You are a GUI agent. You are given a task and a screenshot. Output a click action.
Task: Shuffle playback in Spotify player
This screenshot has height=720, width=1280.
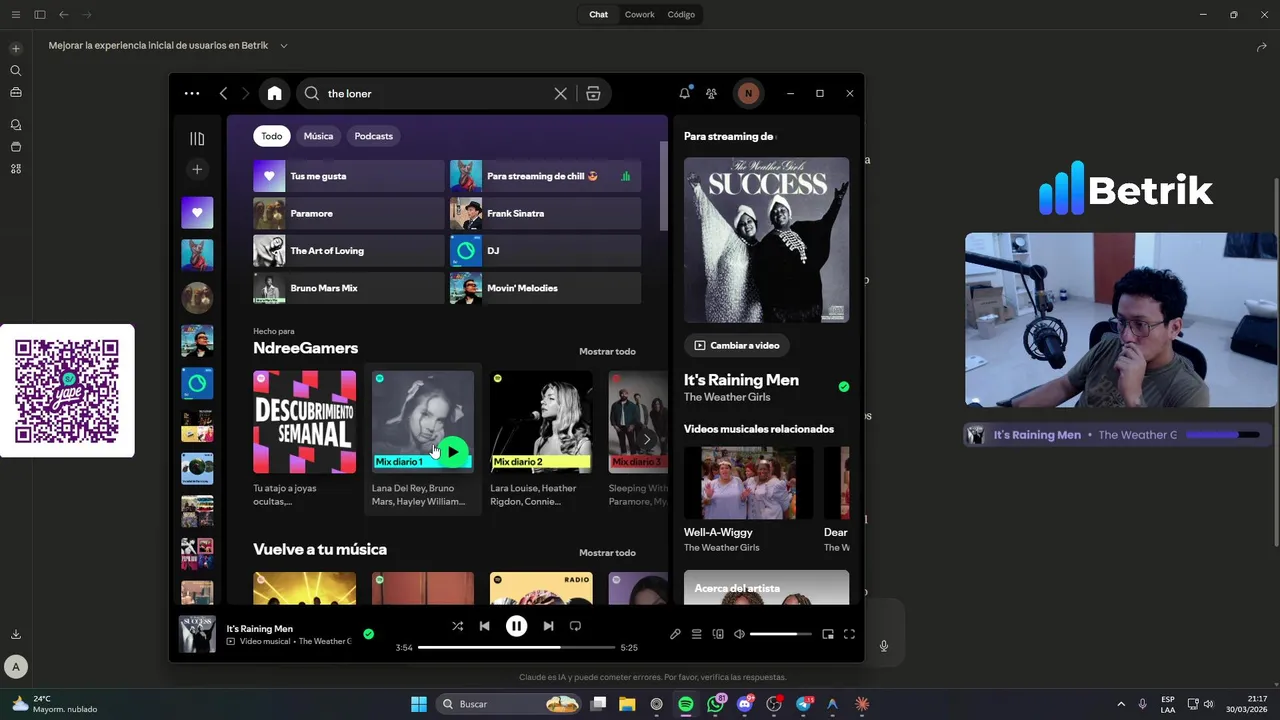(x=457, y=626)
